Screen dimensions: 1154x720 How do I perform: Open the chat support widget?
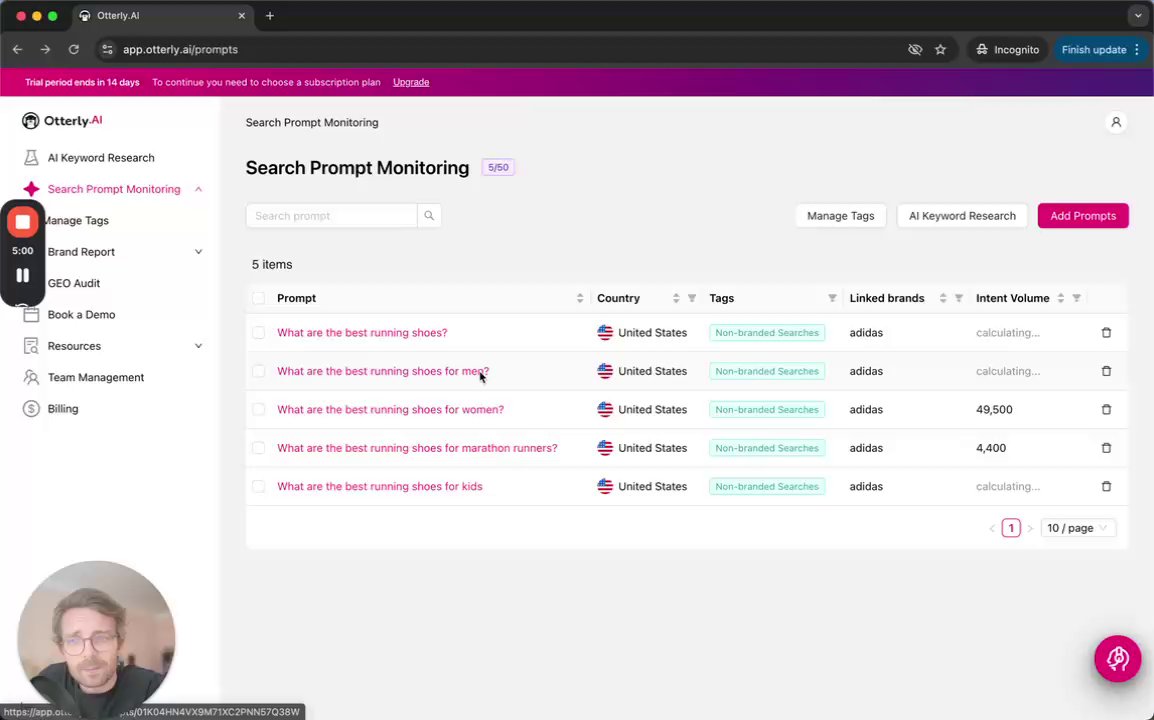point(1117,659)
